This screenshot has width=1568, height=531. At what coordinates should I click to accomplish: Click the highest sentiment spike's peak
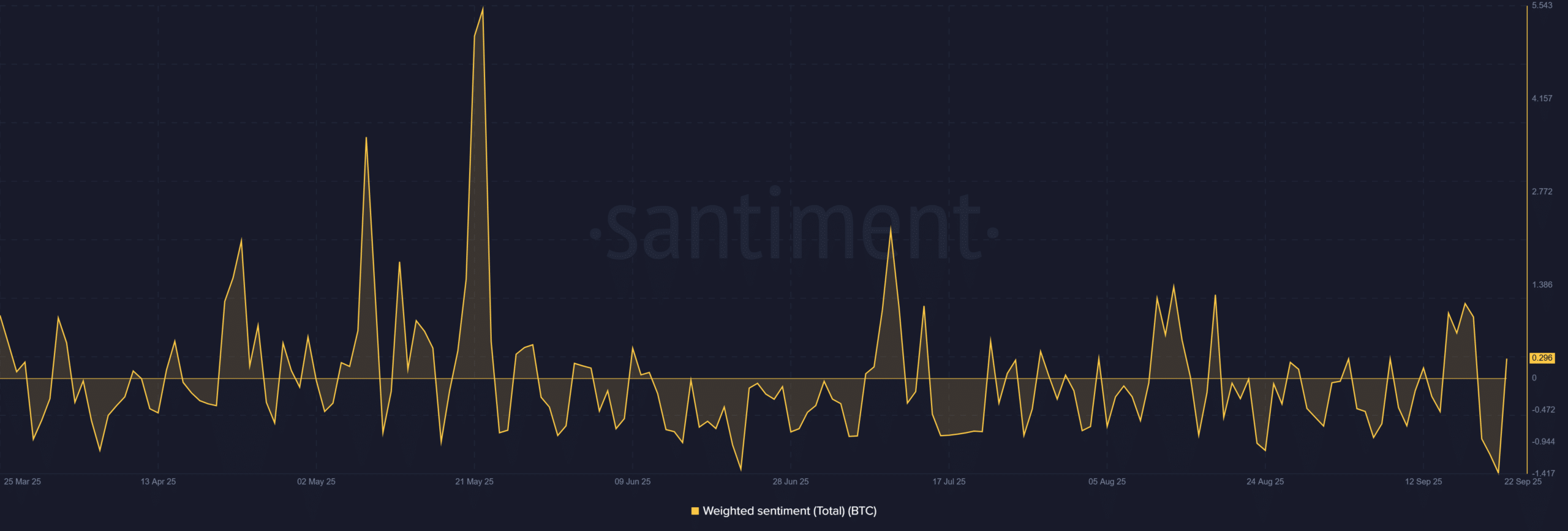pos(483,9)
